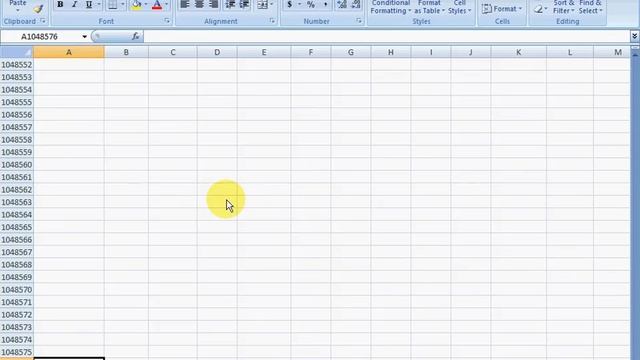Select column E header
This screenshot has height=360, width=640.
click(264, 52)
